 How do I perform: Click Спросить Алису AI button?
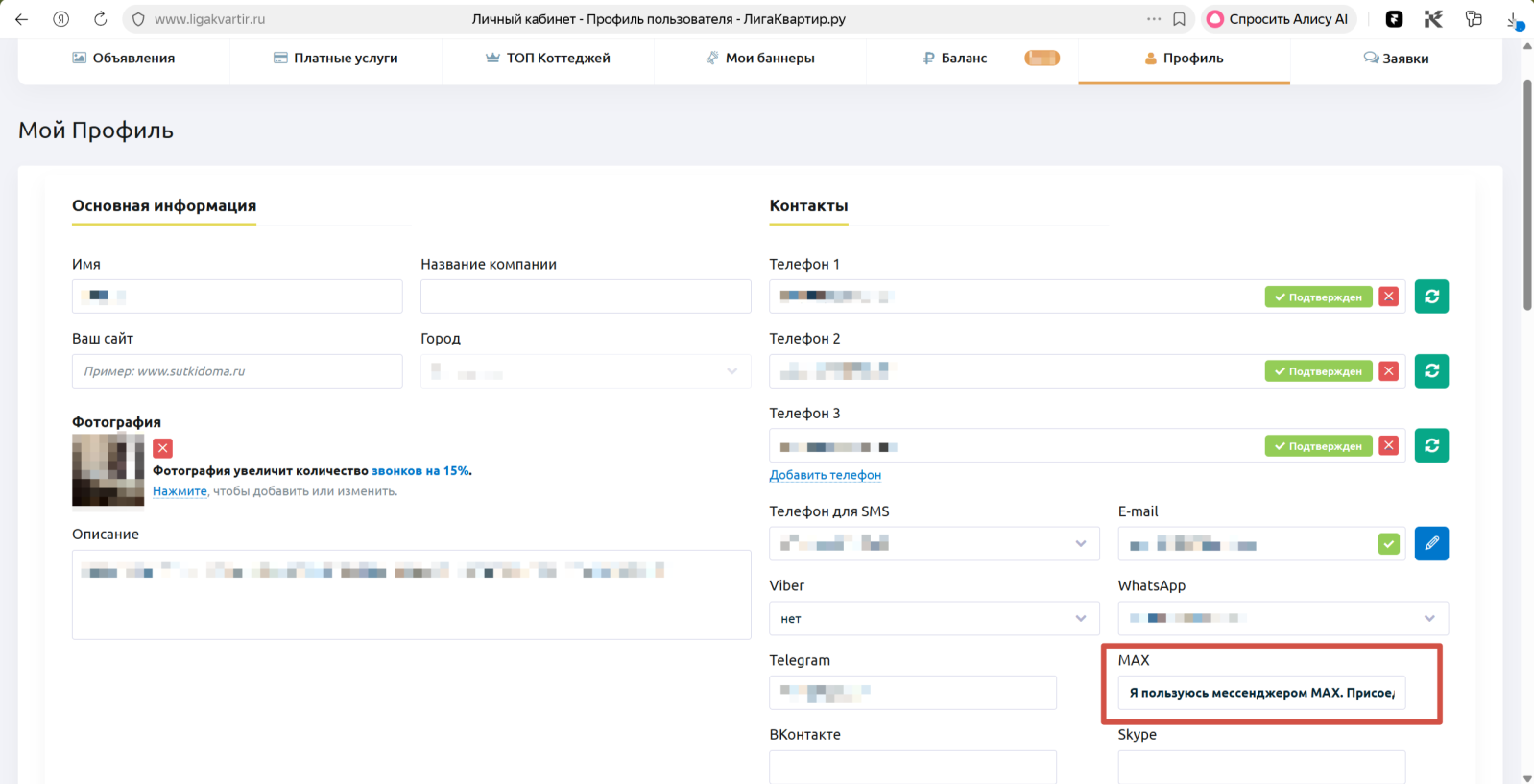(x=1278, y=19)
